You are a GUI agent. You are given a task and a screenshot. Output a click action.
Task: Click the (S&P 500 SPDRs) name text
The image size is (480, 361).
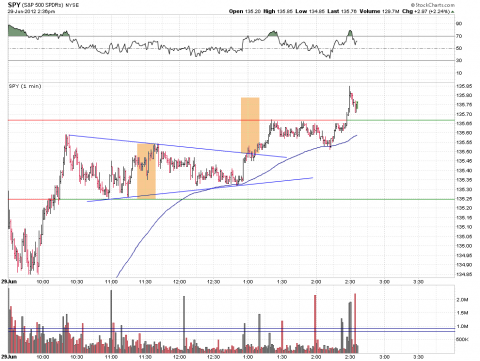43,5
